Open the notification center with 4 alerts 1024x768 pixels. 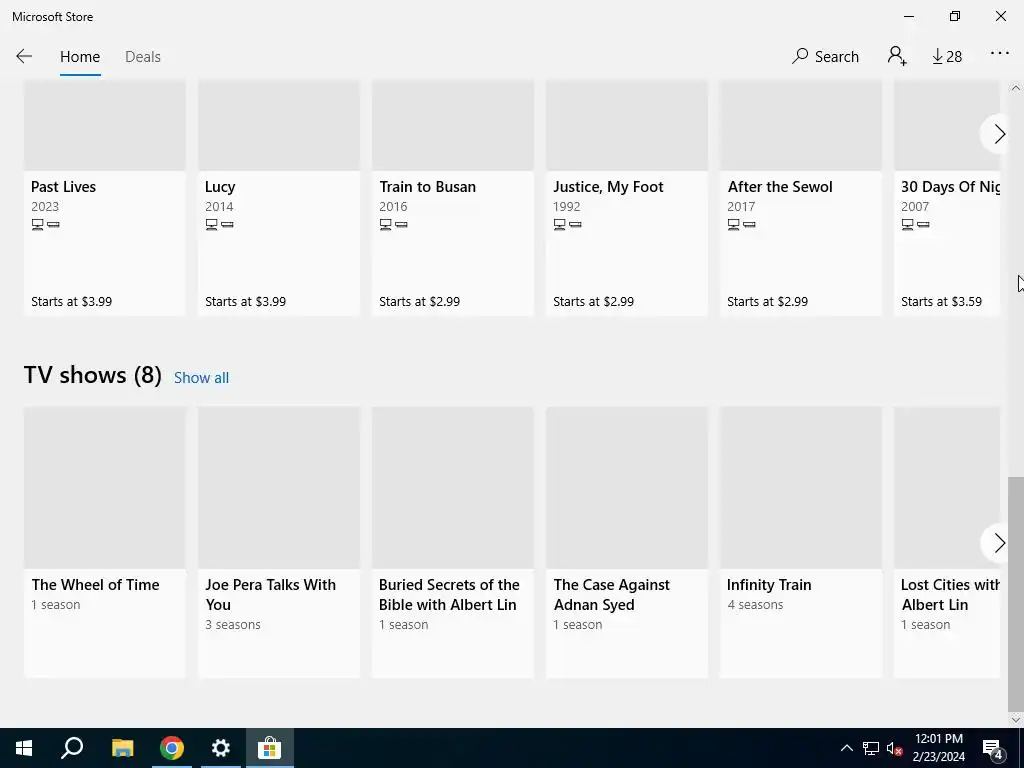pos(993,748)
